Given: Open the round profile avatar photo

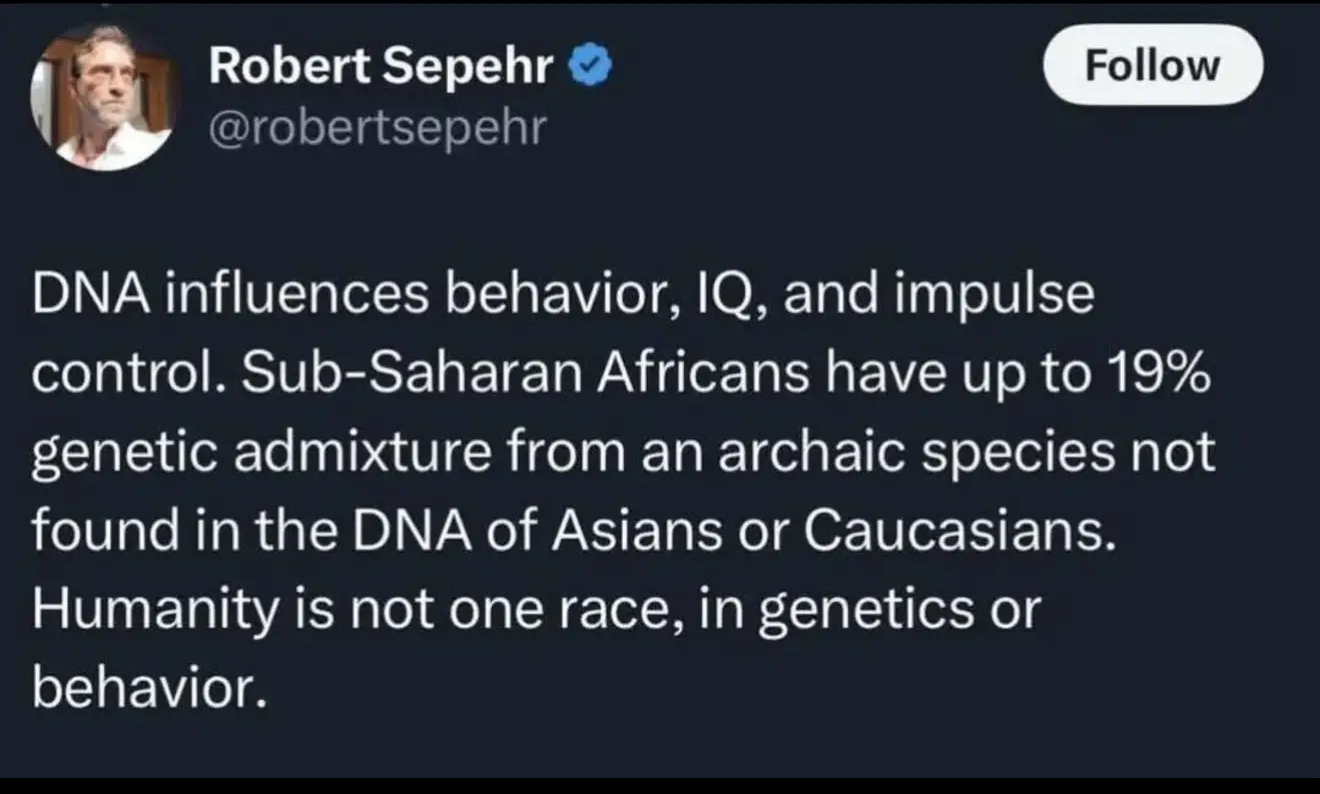Looking at the screenshot, I should tap(103, 95).
